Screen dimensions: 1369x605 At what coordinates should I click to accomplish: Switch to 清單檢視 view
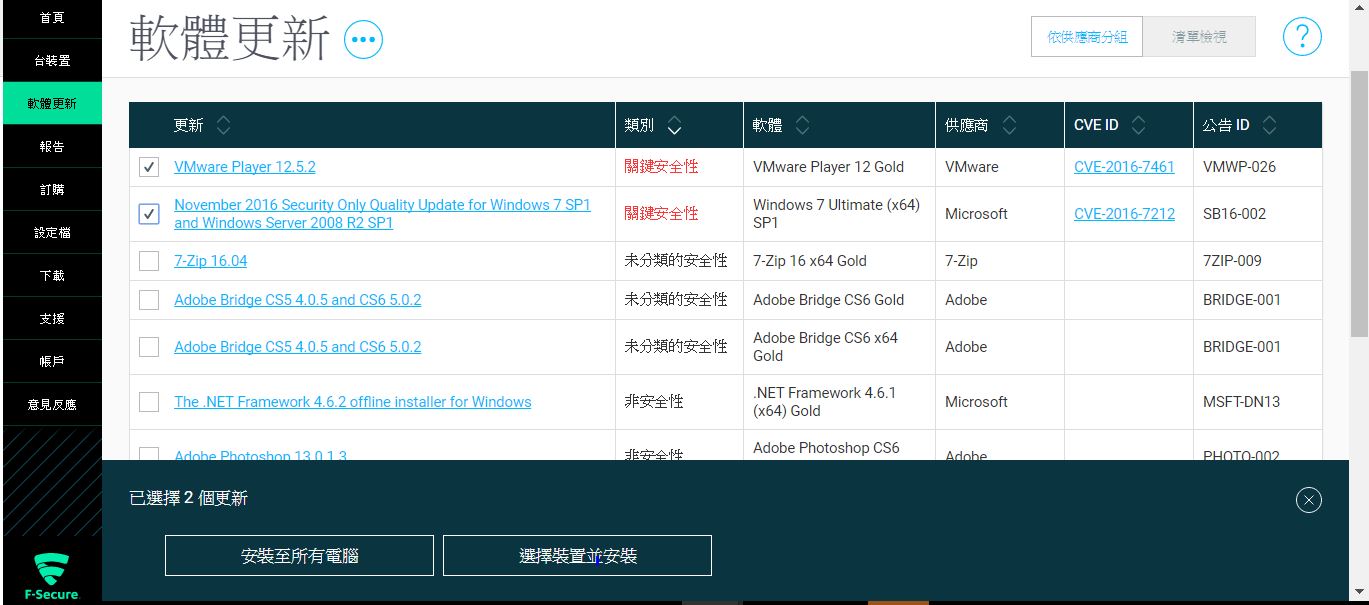coord(1199,37)
